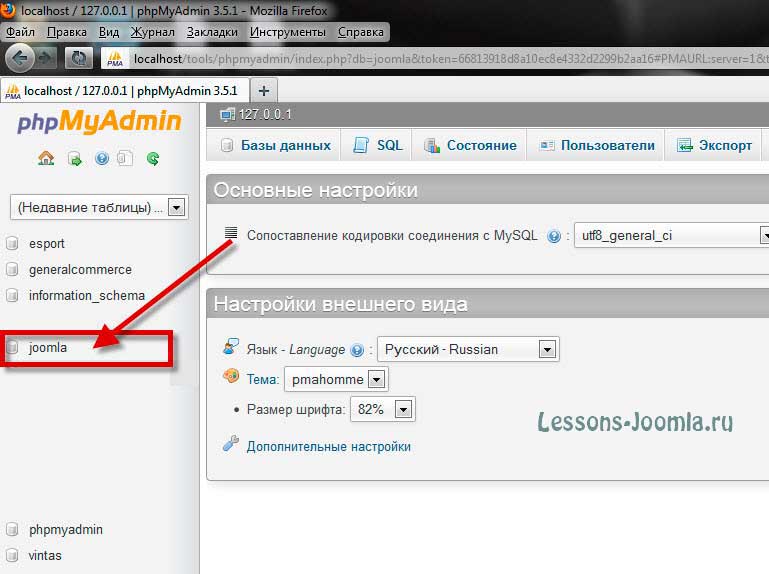Open the Русский - Russian language dropdown
The height and width of the screenshot is (574, 769).
pos(468,349)
